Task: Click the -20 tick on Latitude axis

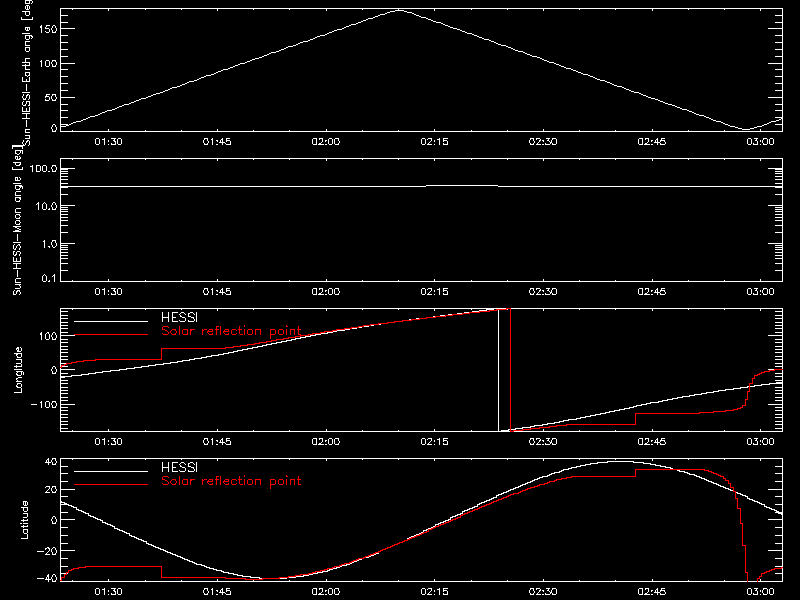Action: click(47, 551)
